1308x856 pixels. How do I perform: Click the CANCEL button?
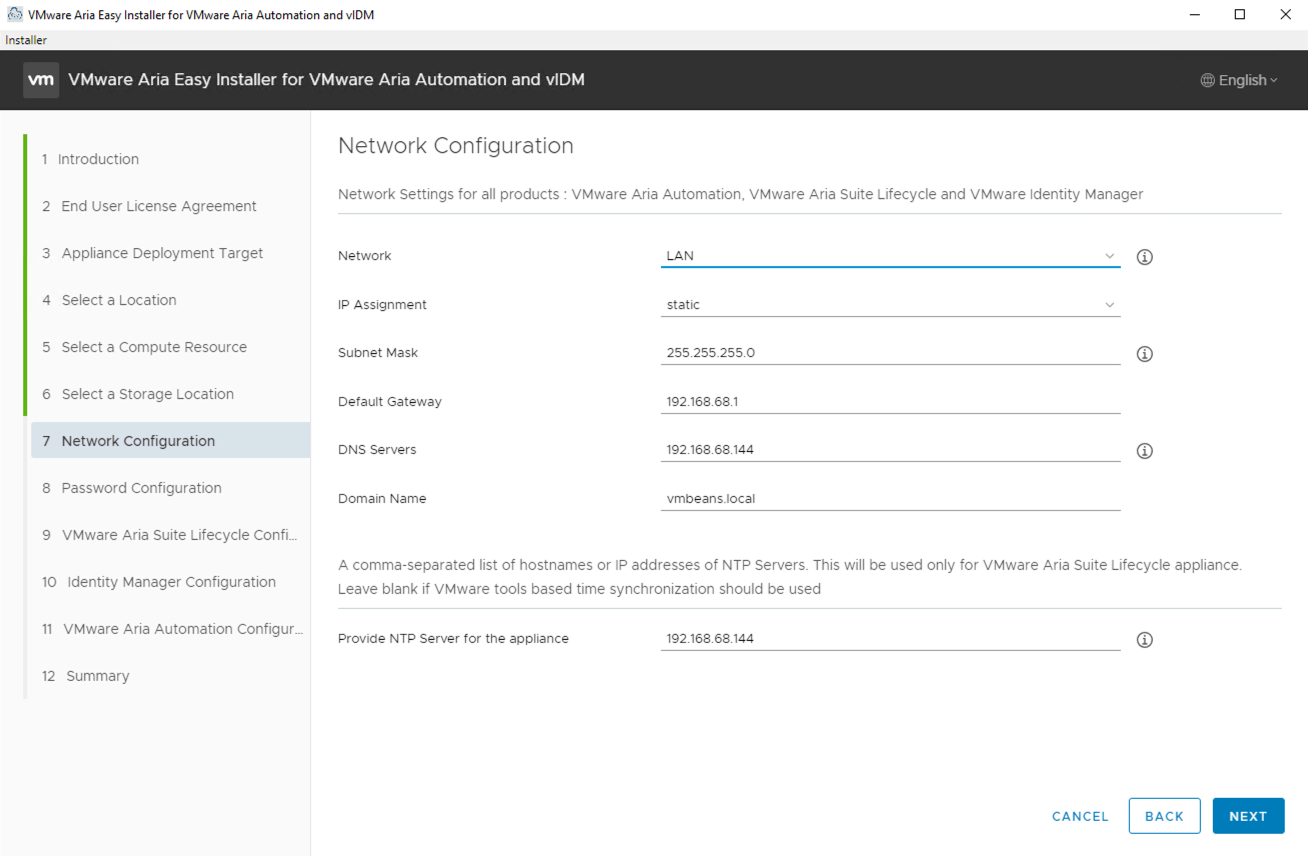click(x=1080, y=816)
